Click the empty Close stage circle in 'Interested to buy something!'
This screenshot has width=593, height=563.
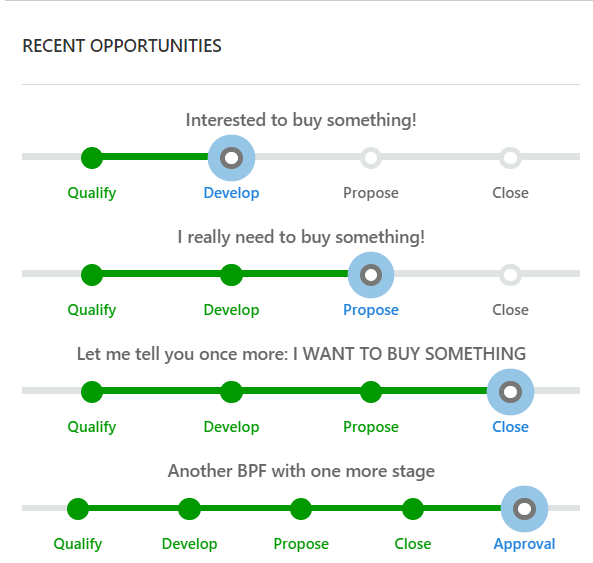point(510,158)
